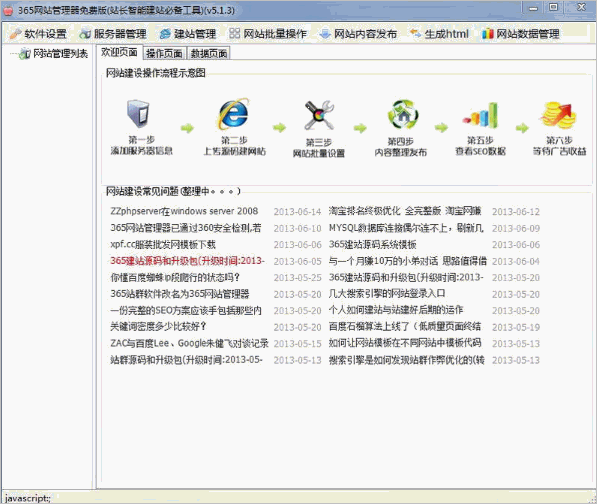Screen dimensions: 597x504
Task: Open 站群源码和升级包 2013-05 link
Action: [187, 360]
